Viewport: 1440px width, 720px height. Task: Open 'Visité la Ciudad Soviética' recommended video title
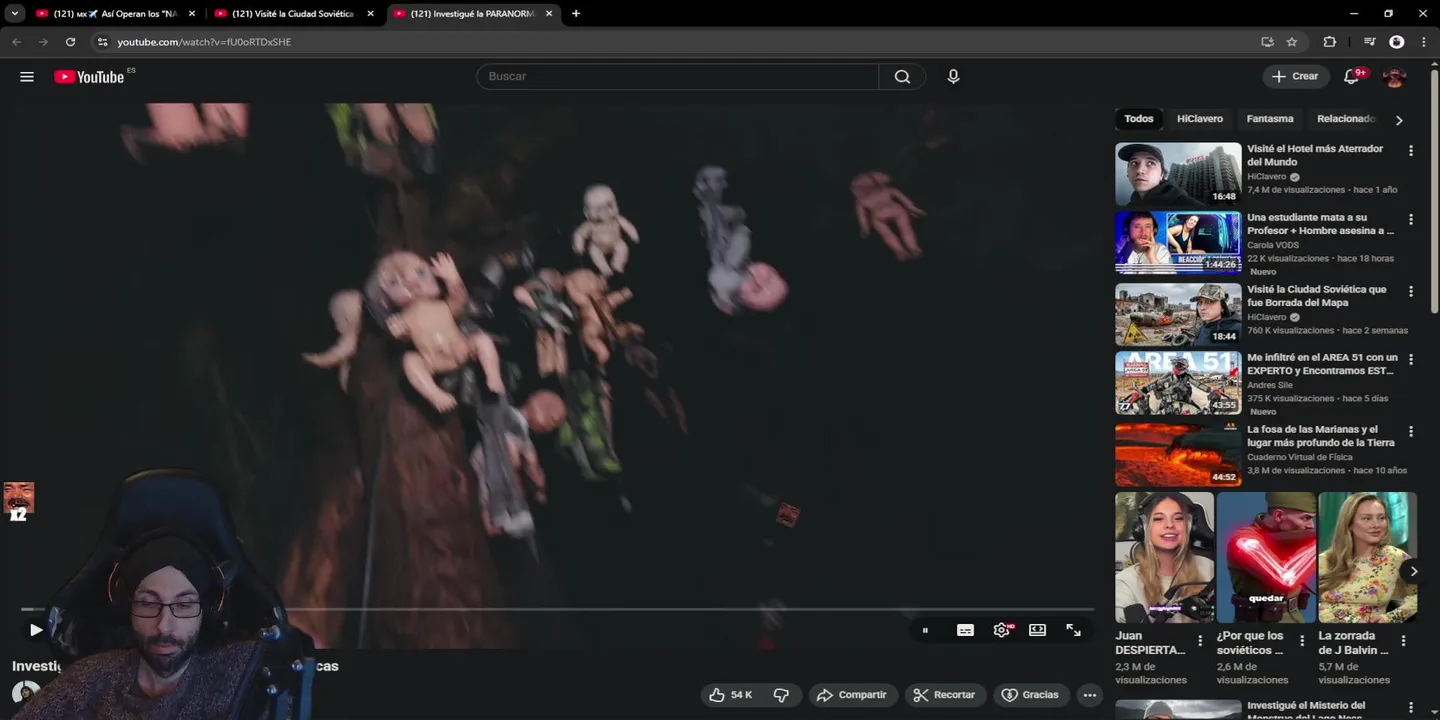coord(1317,296)
